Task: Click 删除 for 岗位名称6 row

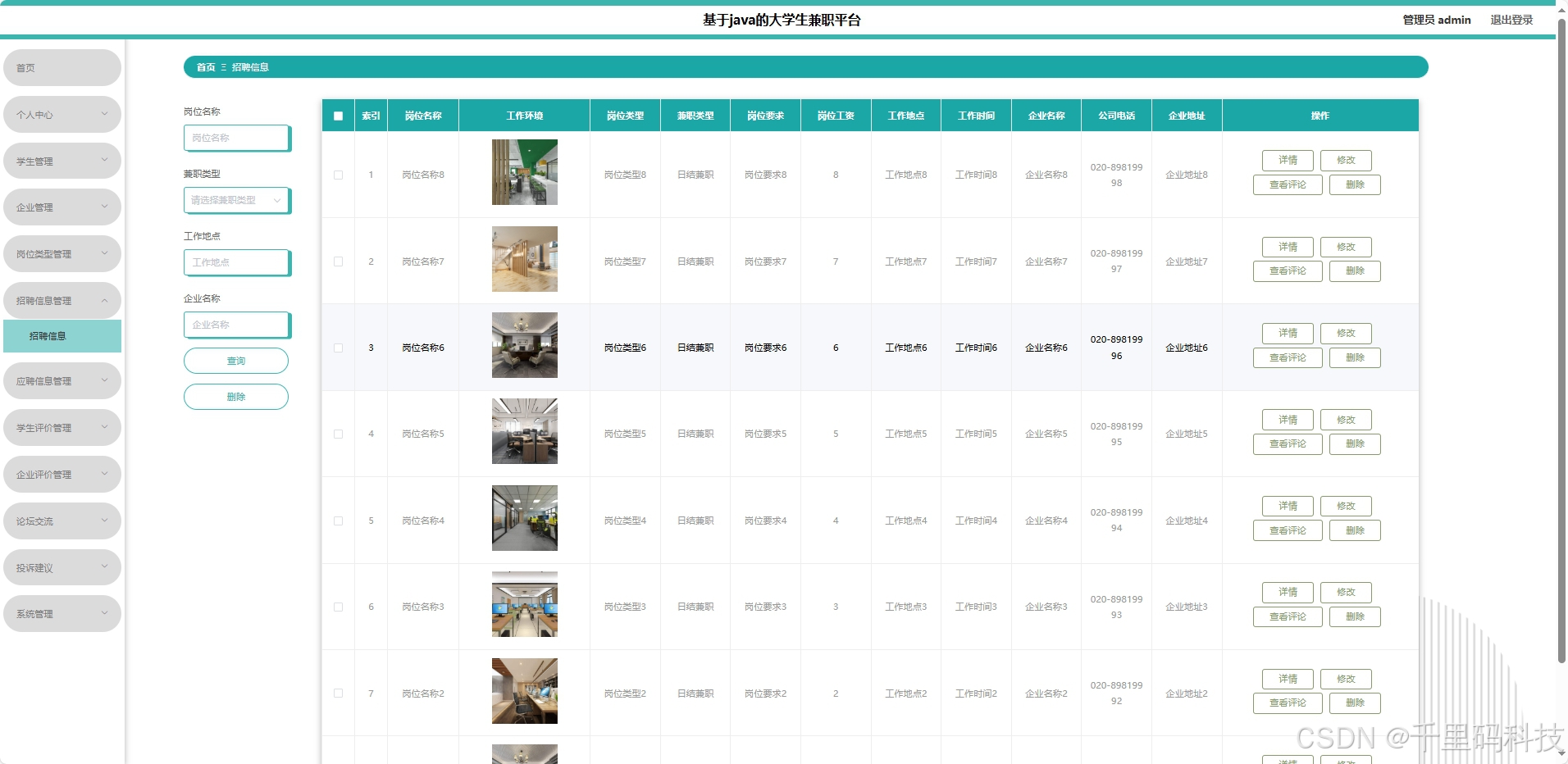Action: tap(1355, 358)
